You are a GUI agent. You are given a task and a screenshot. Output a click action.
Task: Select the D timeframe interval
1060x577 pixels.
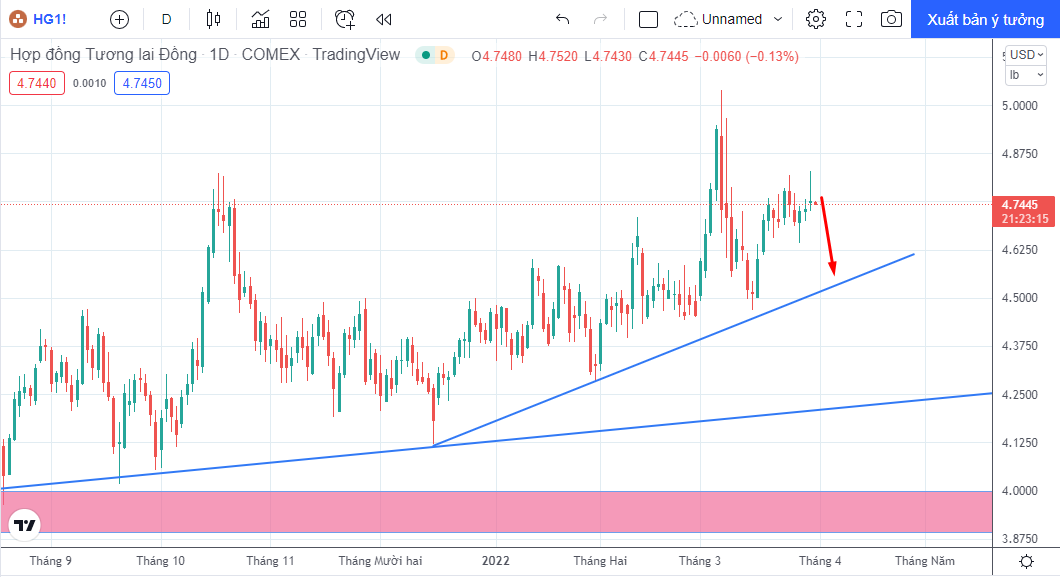(166, 19)
